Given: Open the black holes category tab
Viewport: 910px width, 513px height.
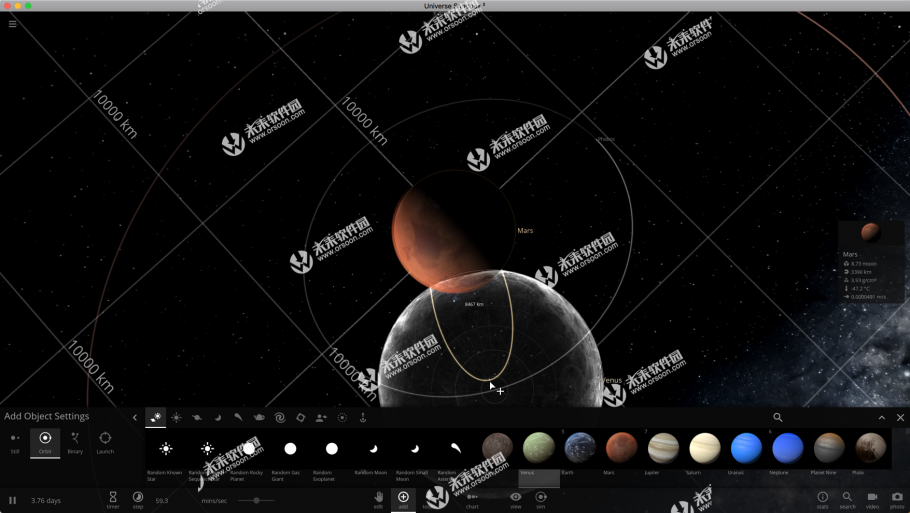Looking at the screenshot, I should pyautogui.click(x=300, y=417).
